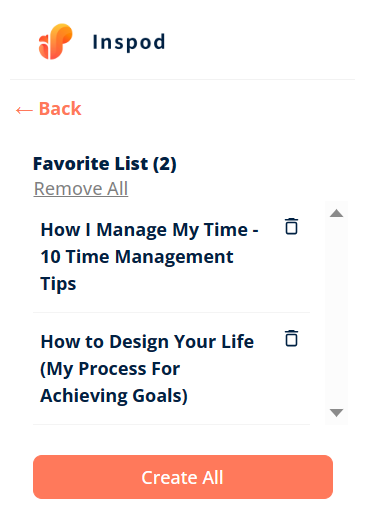The width and height of the screenshot is (367, 526).
Task: Click the word 'Tips' in first favorite
Action: (x=58, y=284)
